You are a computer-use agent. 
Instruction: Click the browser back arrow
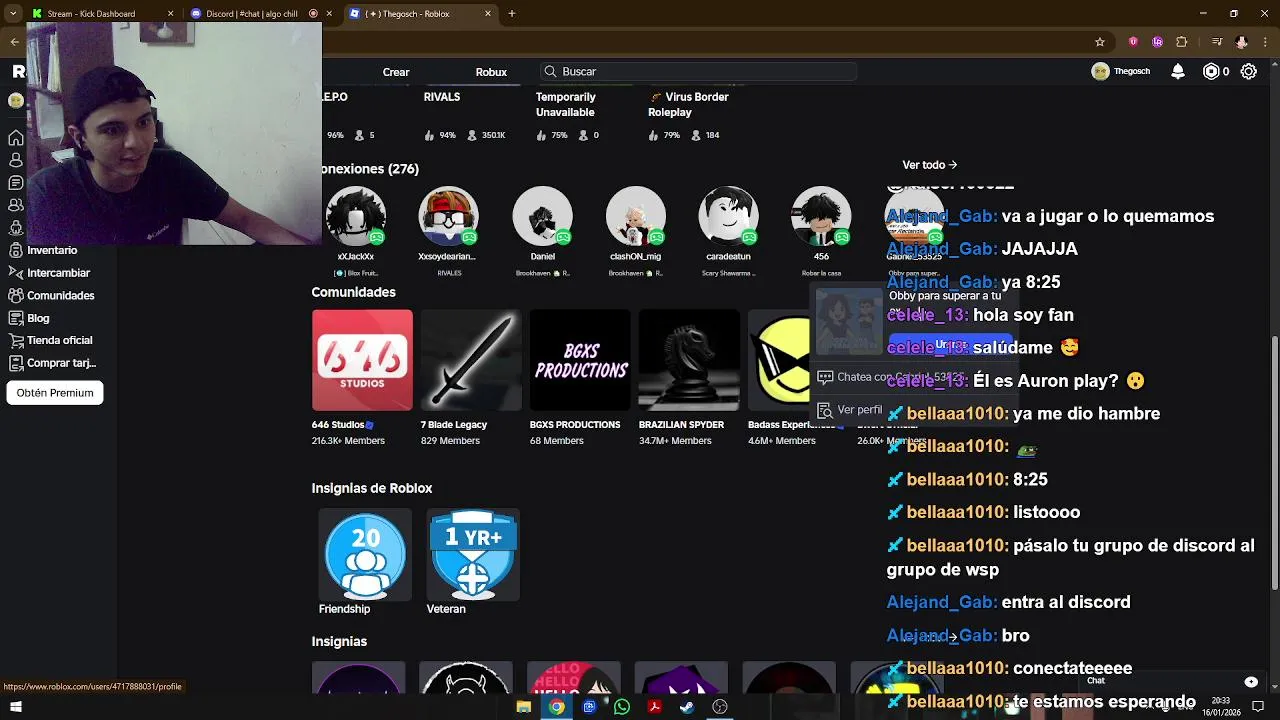click(14, 42)
